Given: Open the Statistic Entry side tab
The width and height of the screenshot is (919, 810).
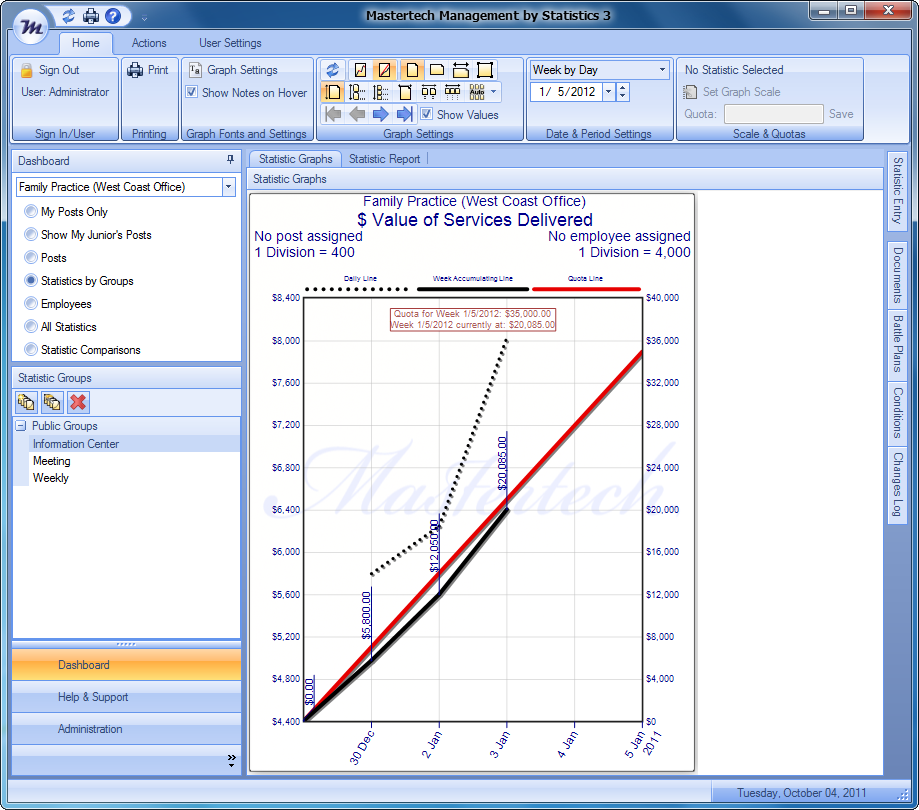Looking at the screenshot, I should pyautogui.click(x=897, y=190).
